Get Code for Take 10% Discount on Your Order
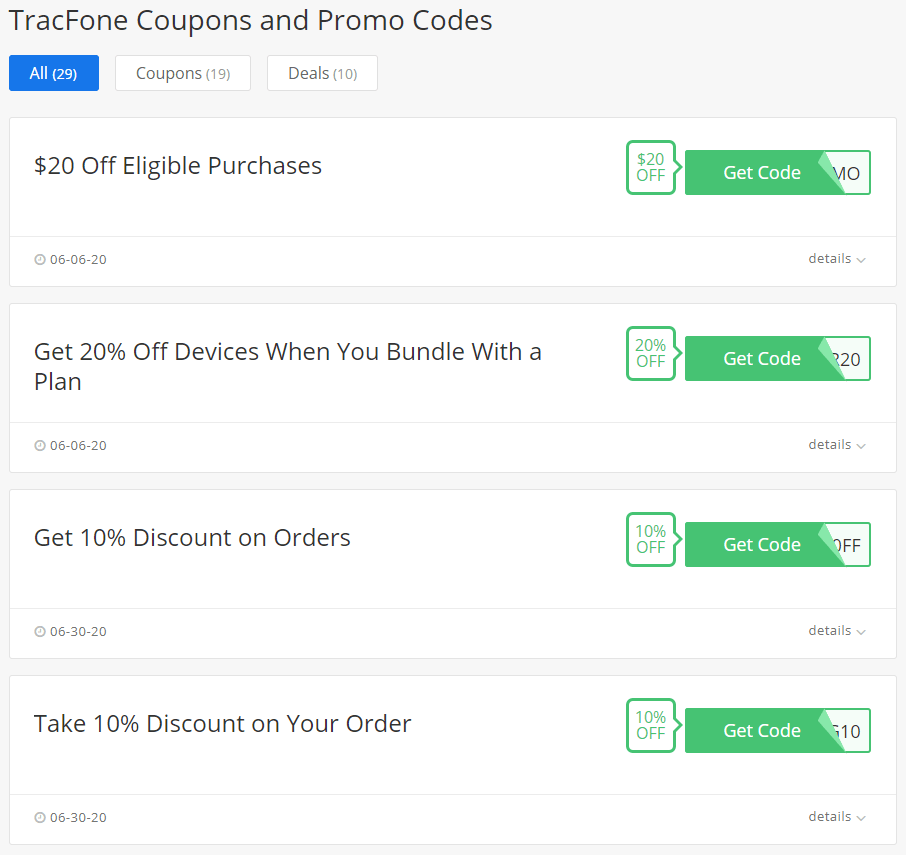The image size is (906, 855). tap(778, 731)
